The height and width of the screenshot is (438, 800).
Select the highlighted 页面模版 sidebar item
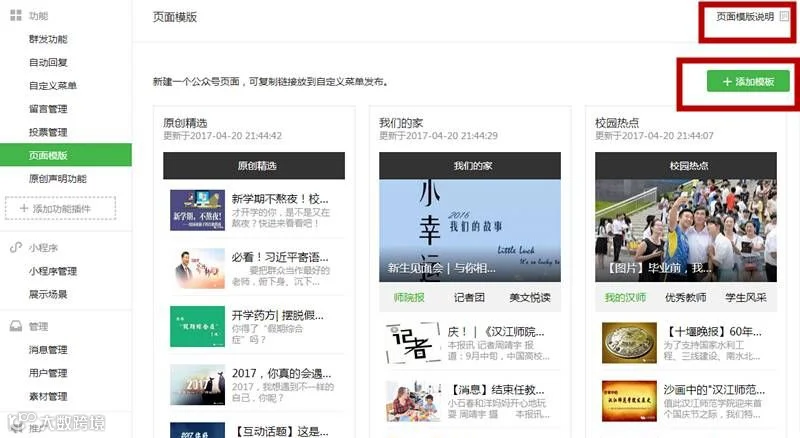[x=66, y=155]
